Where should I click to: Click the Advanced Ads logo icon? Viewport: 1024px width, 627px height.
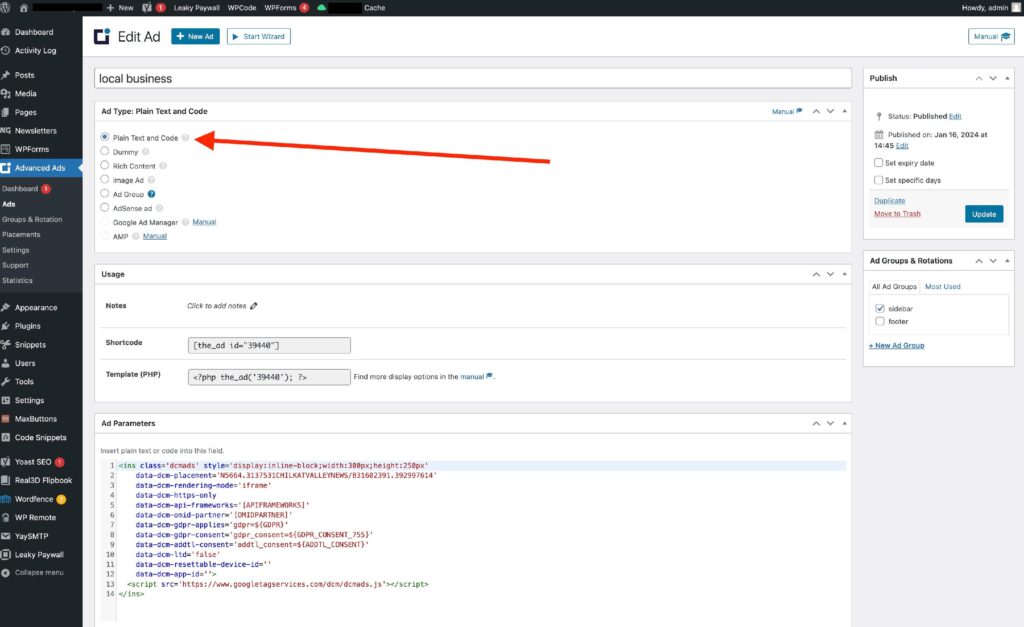[101, 36]
